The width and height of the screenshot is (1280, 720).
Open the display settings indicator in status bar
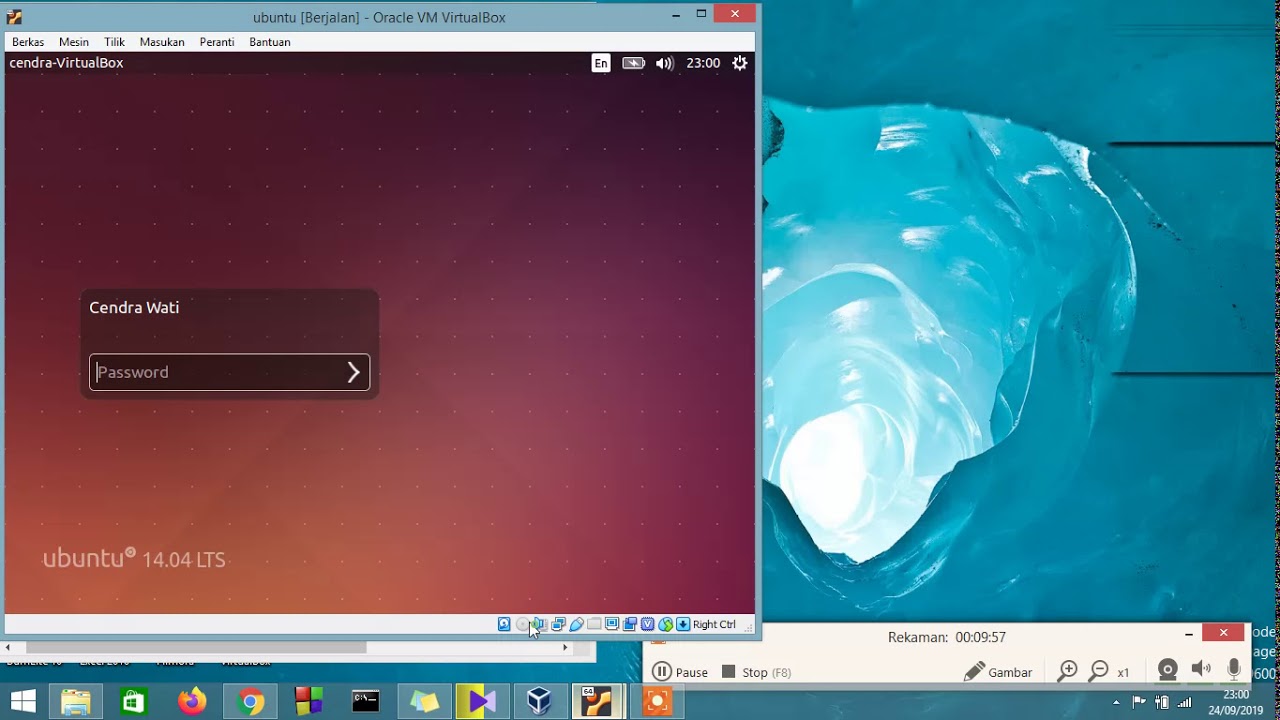[612, 624]
